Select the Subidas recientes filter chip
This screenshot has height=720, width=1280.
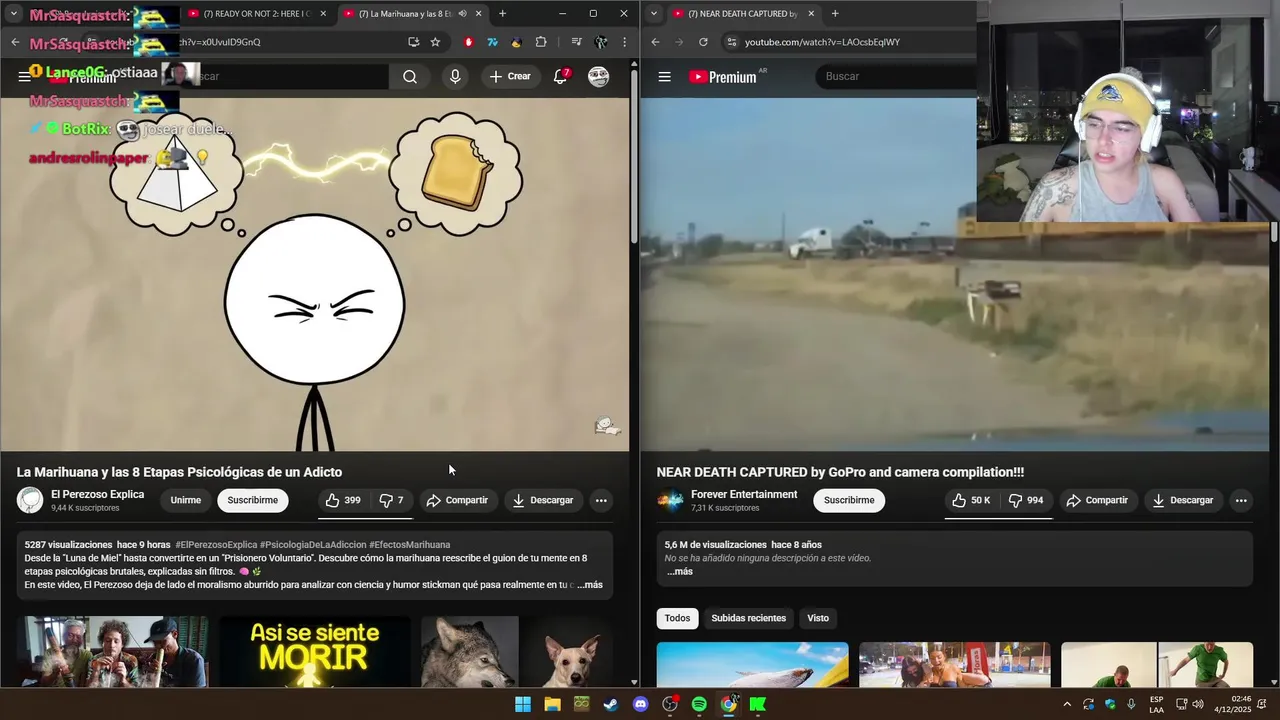(x=748, y=618)
